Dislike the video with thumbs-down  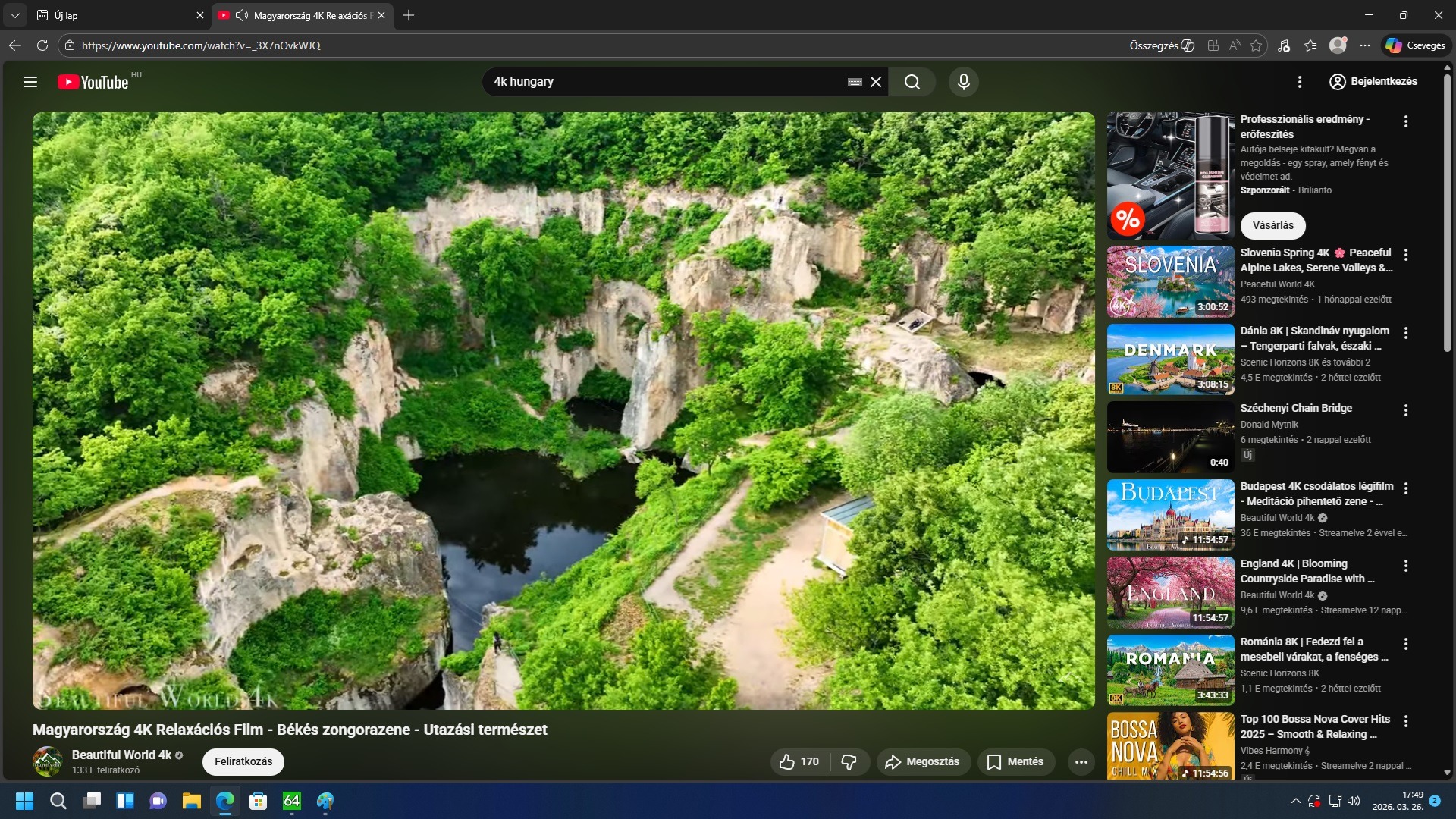pyautogui.click(x=849, y=761)
